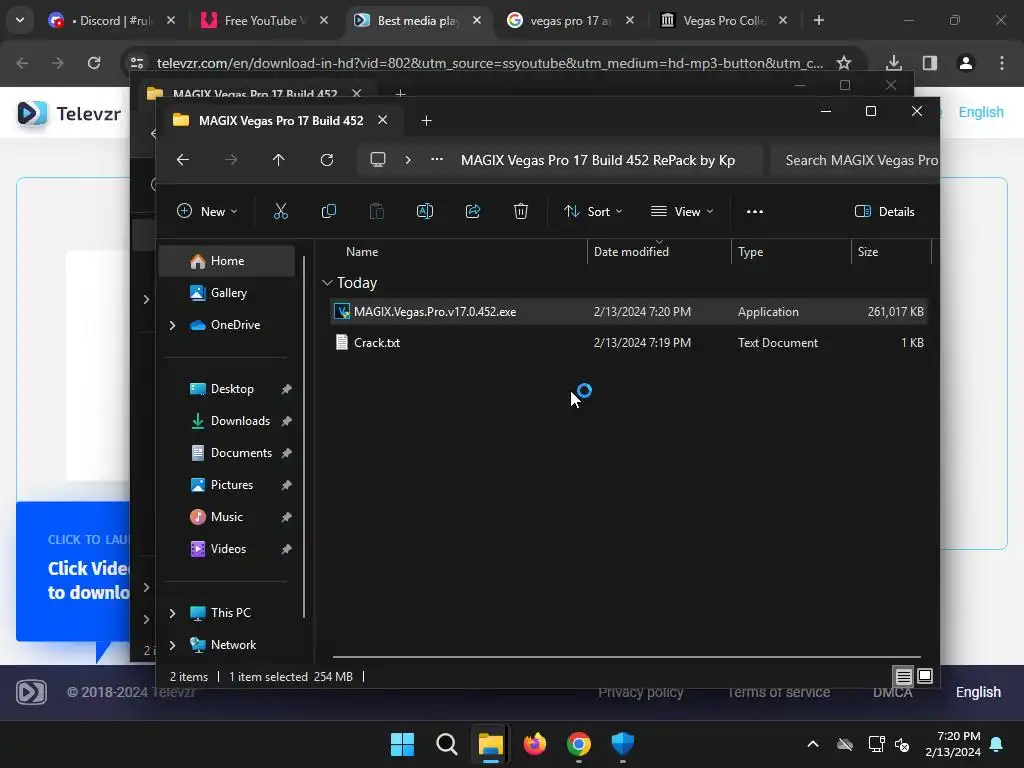This screenshot has height=768, width=1024.
Task: Go up one folder level
Action: [x=279, y=160]
